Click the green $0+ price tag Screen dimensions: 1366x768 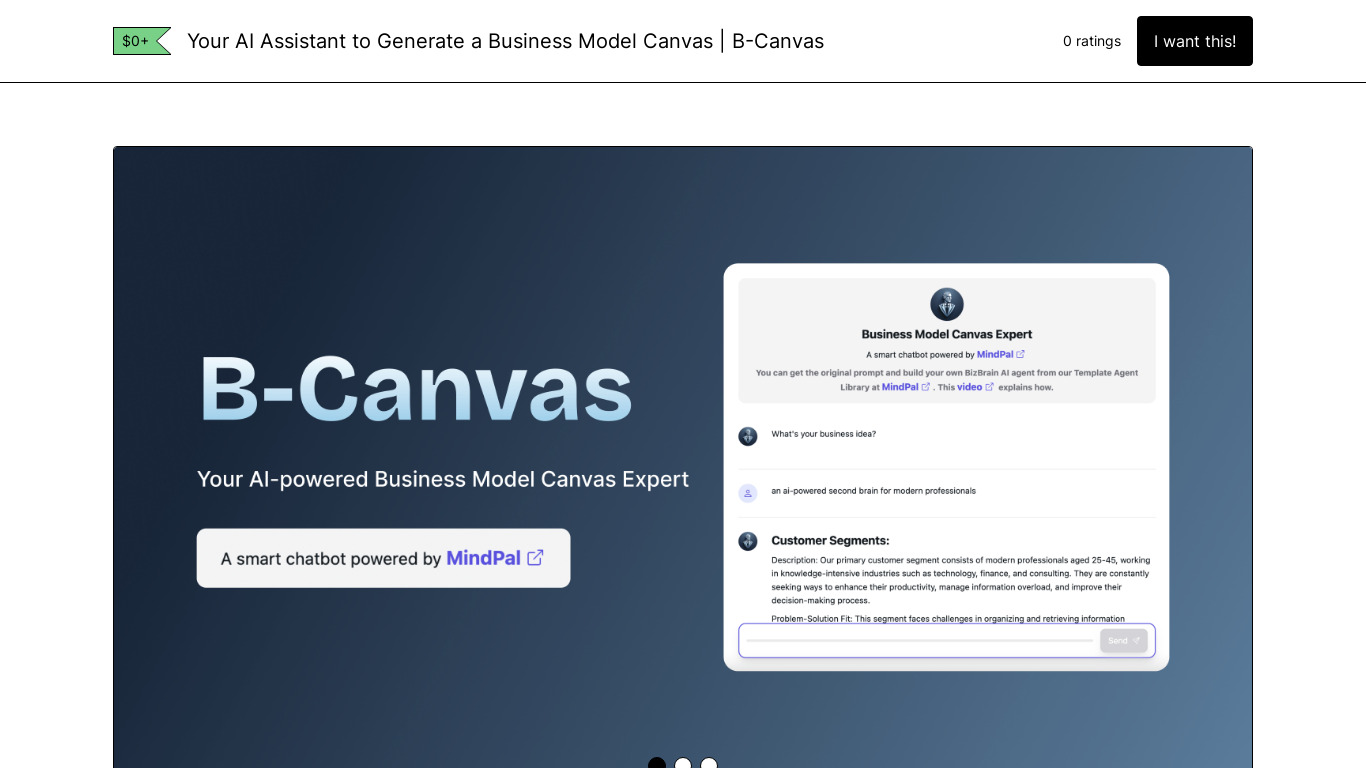pyautogui.click(x=141, y=41)
